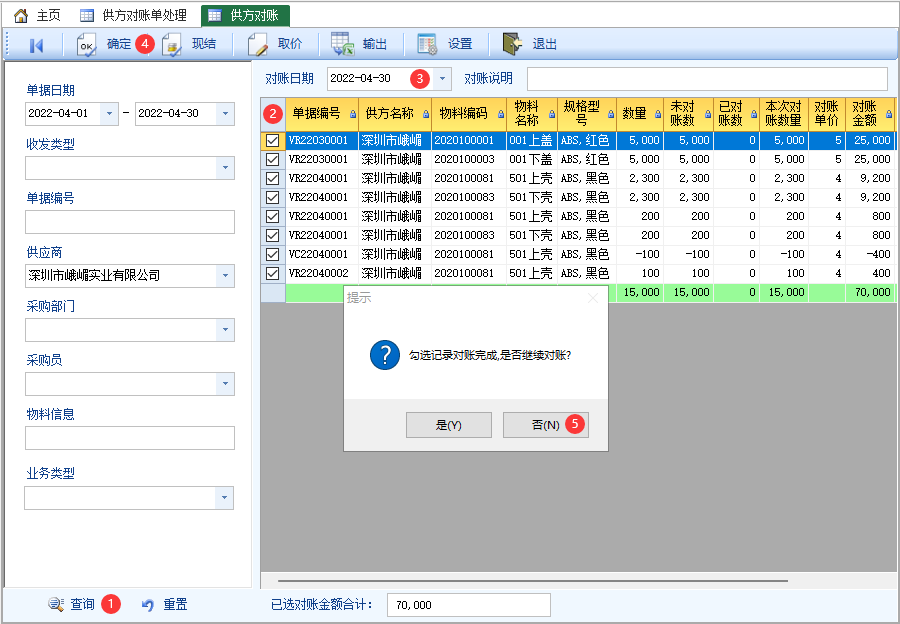Click 否(N) in the dialog
Viewport: 900px width, 624px height.
pyautogui.click(x=546, y=425)
